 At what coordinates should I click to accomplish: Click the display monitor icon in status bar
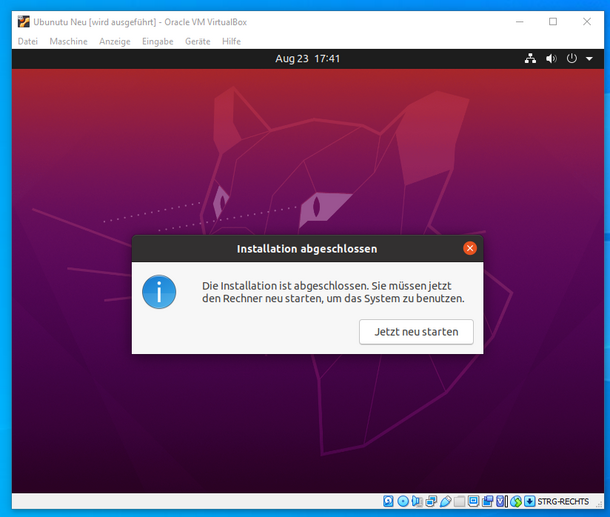click(x=473, y=501)
